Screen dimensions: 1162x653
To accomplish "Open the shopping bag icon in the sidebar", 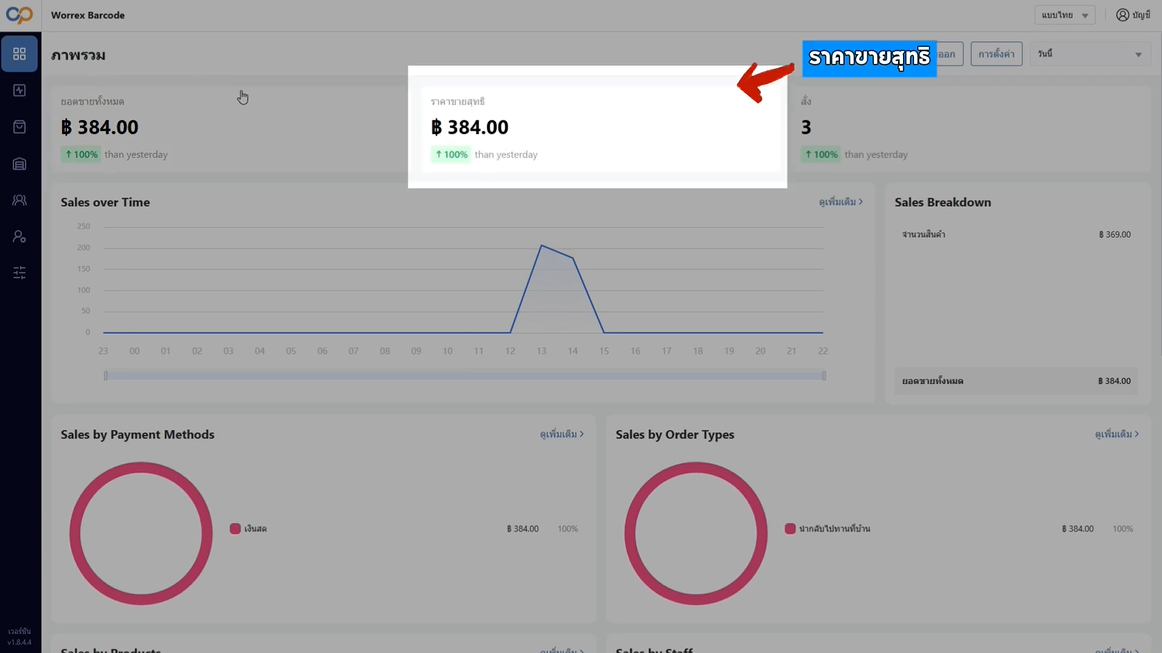I will (19, 127).
